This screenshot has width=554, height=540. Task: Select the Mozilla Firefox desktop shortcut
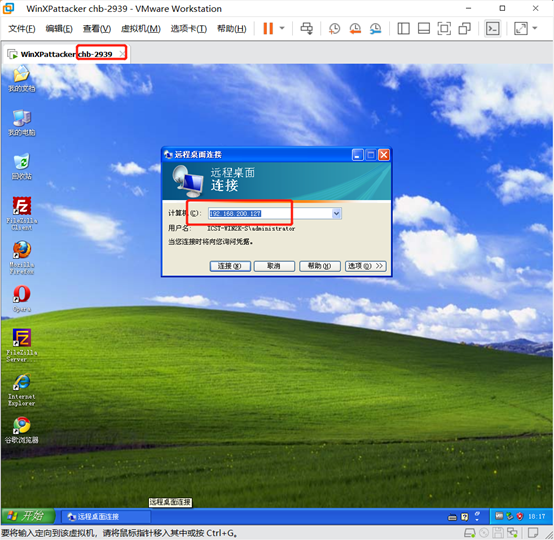pyautogui.click(x=22, y=258)
